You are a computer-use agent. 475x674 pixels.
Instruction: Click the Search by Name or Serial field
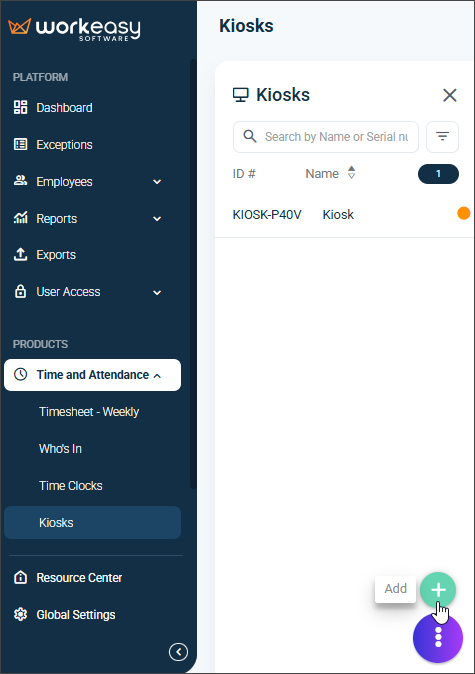click(325, 137)
